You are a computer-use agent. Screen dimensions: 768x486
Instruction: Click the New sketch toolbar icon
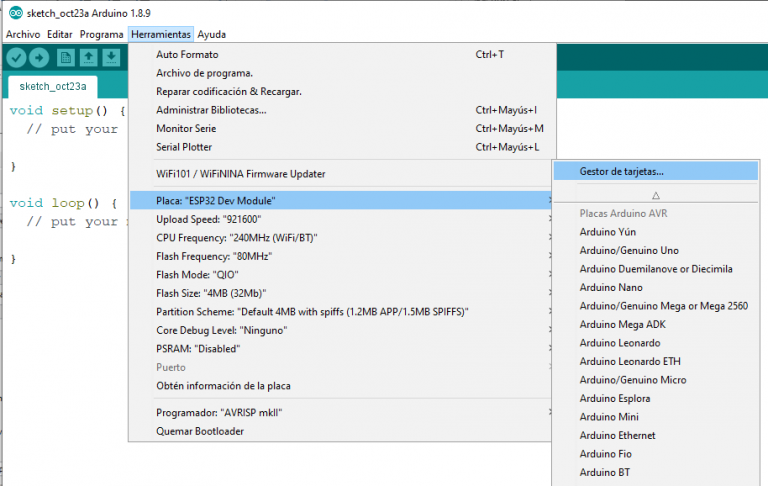[66, 58]
